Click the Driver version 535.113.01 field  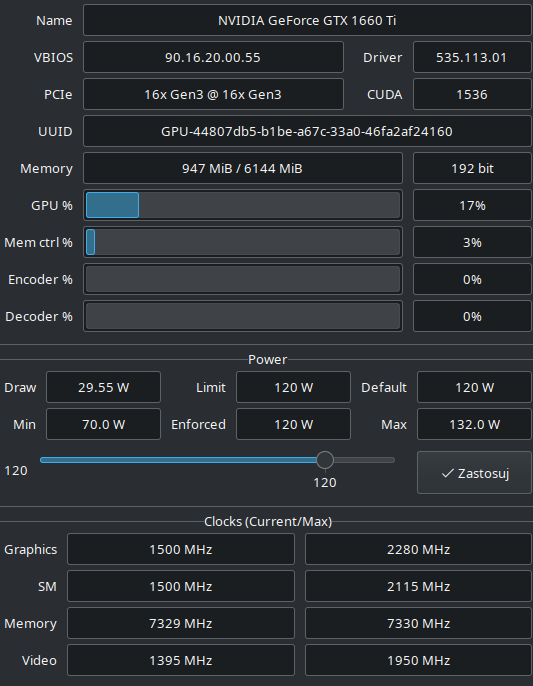472,57
